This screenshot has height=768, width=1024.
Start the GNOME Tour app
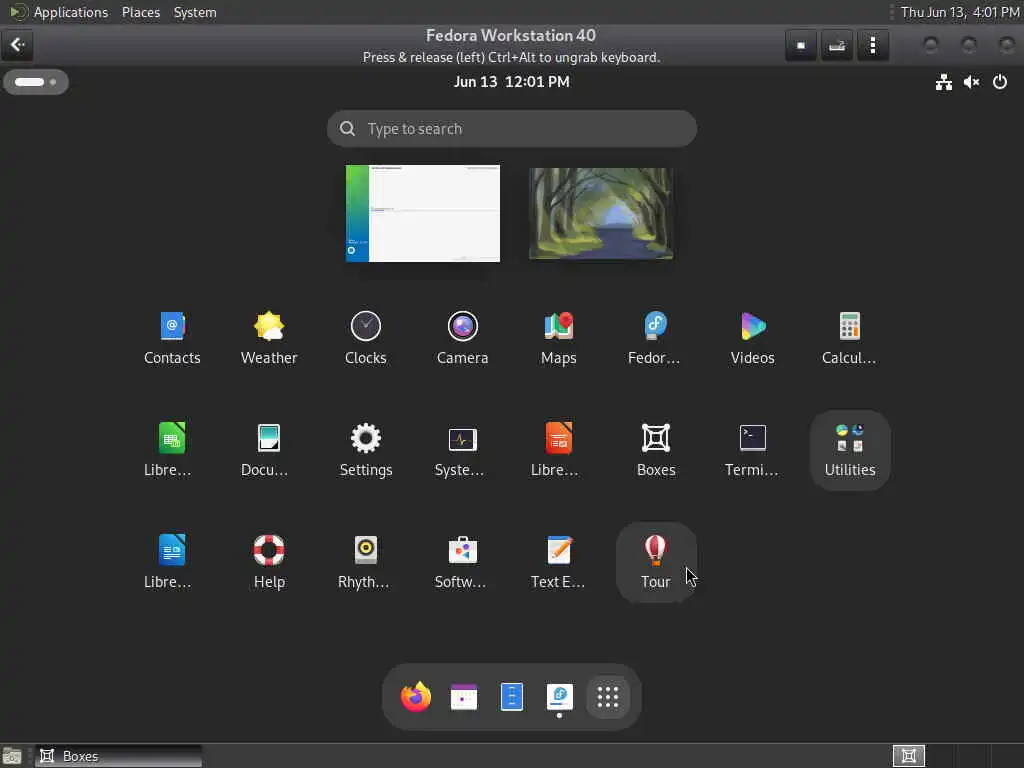tap(656, 562)
